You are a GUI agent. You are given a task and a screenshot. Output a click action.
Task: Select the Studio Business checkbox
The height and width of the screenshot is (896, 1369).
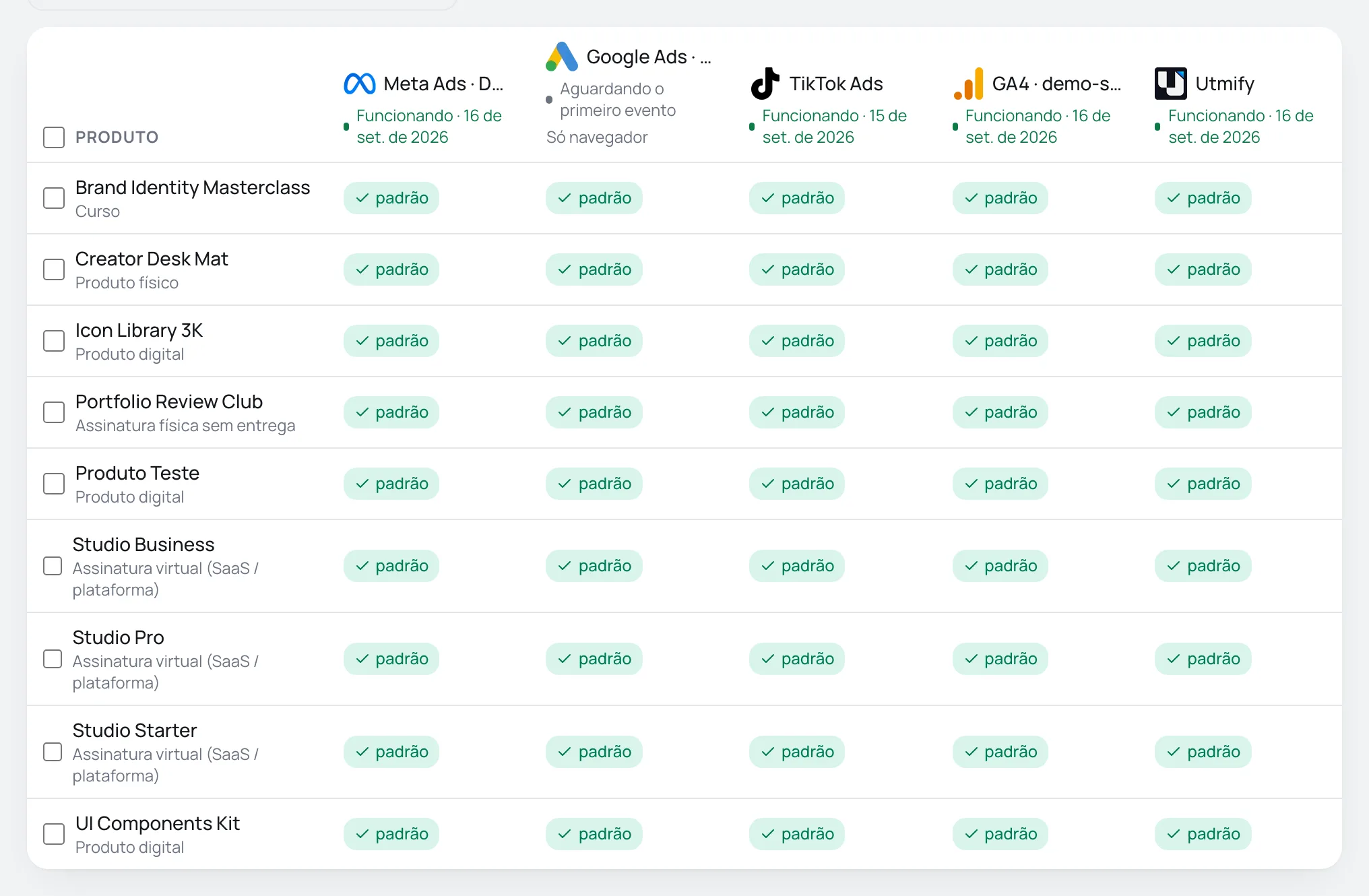tap(53, 566)
